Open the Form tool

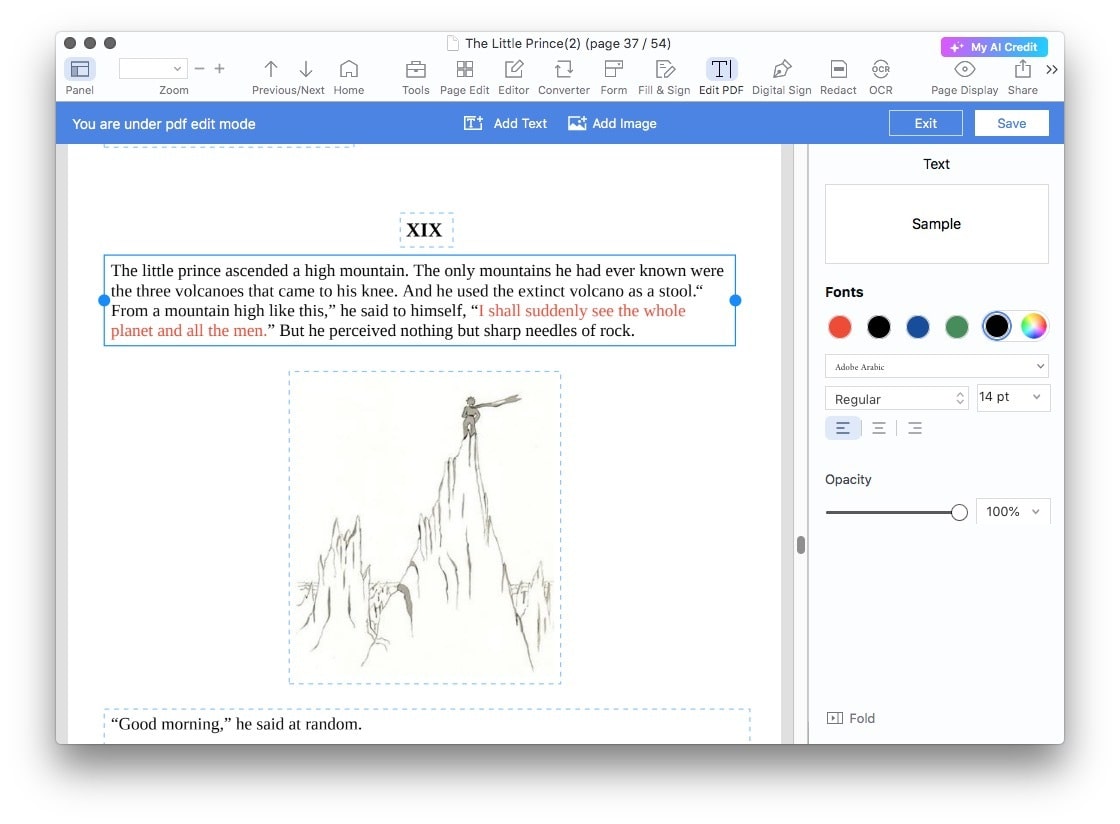[x=614, y=69]
